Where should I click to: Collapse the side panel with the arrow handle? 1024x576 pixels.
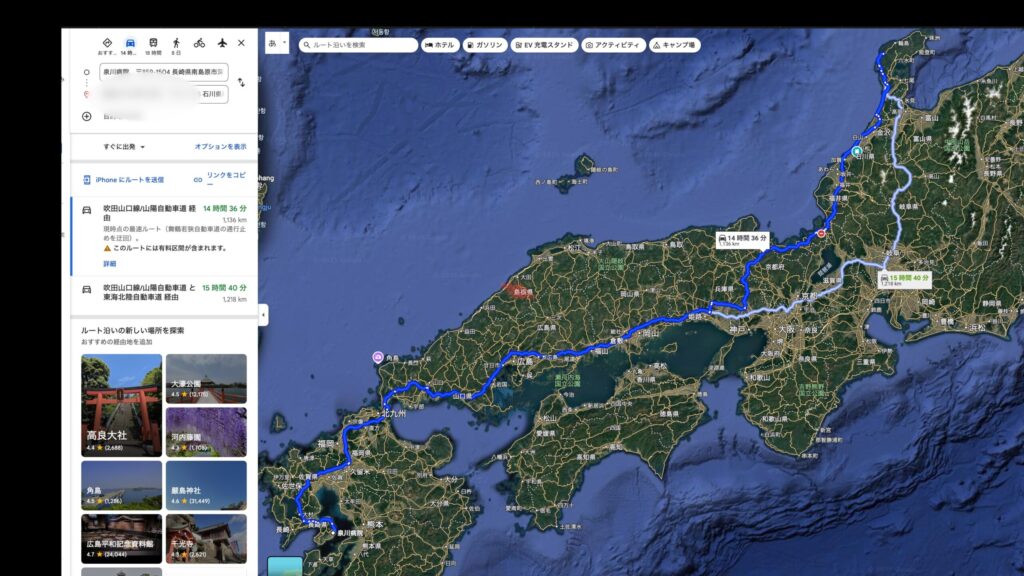pos(263,315)
